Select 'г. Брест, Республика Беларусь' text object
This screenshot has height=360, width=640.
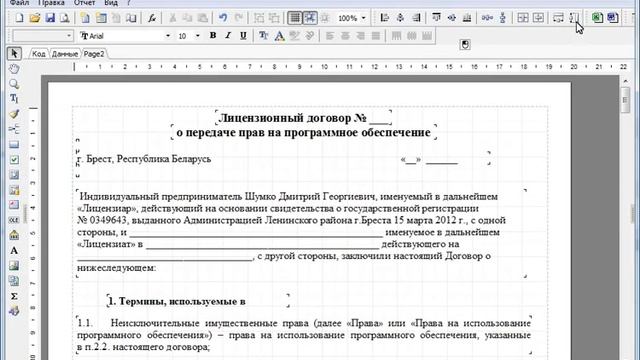(x=144, y=159)
